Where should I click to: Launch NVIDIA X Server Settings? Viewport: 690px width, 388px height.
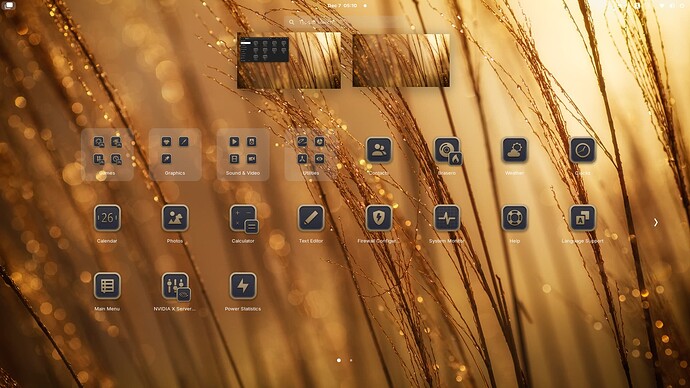click(176, 287)
